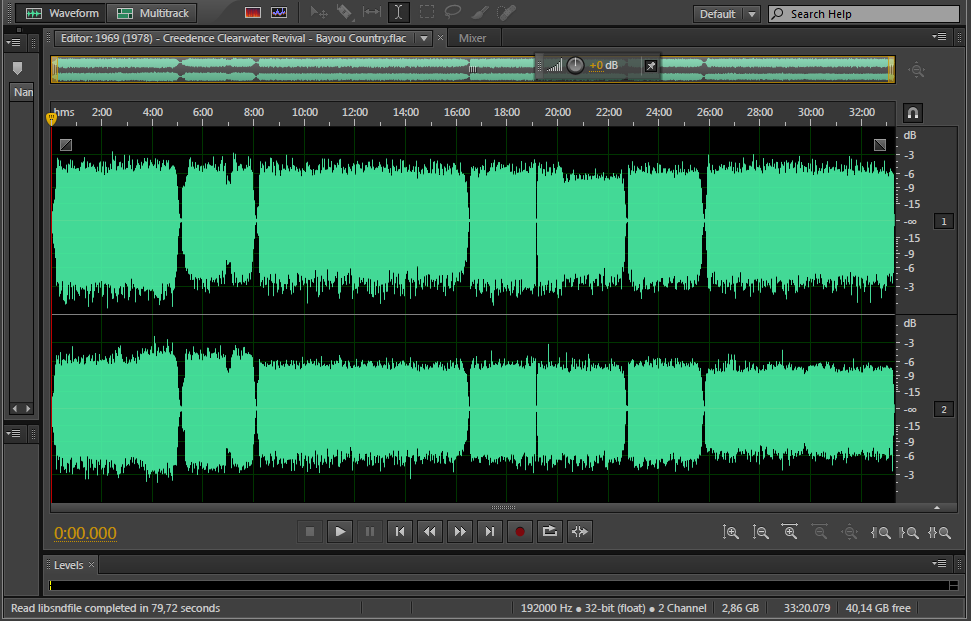
Task: Start recording with the Record button
Action: (520, 531)
